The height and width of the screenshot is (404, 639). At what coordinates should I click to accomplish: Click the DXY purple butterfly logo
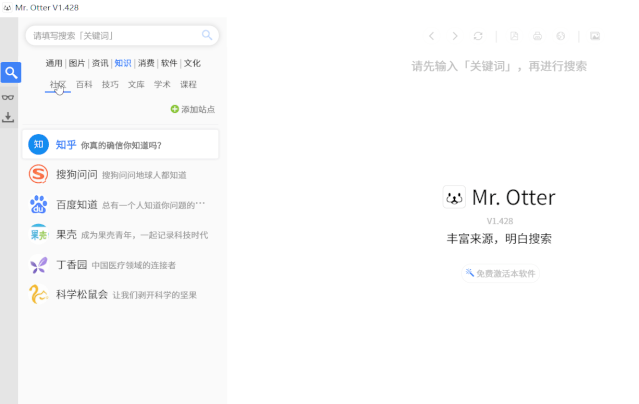[x=38, y=265]
